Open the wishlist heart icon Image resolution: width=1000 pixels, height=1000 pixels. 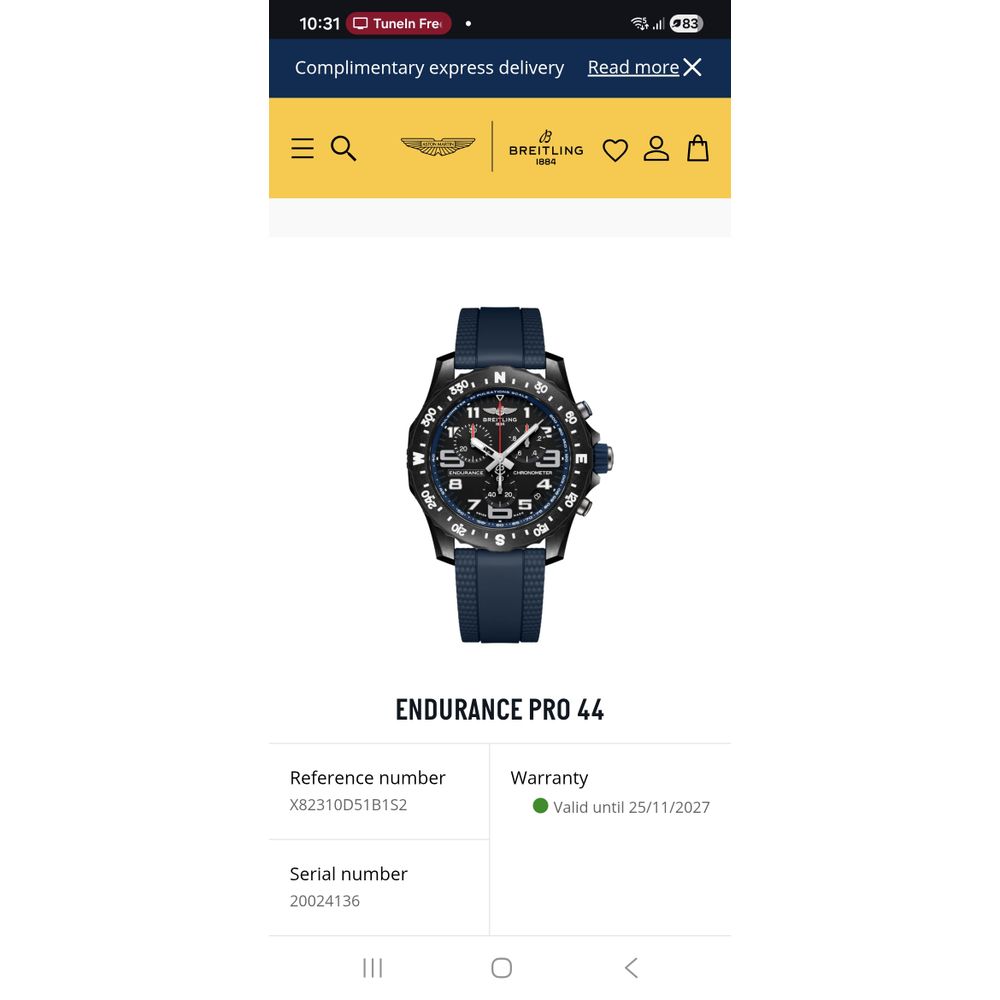615,150
